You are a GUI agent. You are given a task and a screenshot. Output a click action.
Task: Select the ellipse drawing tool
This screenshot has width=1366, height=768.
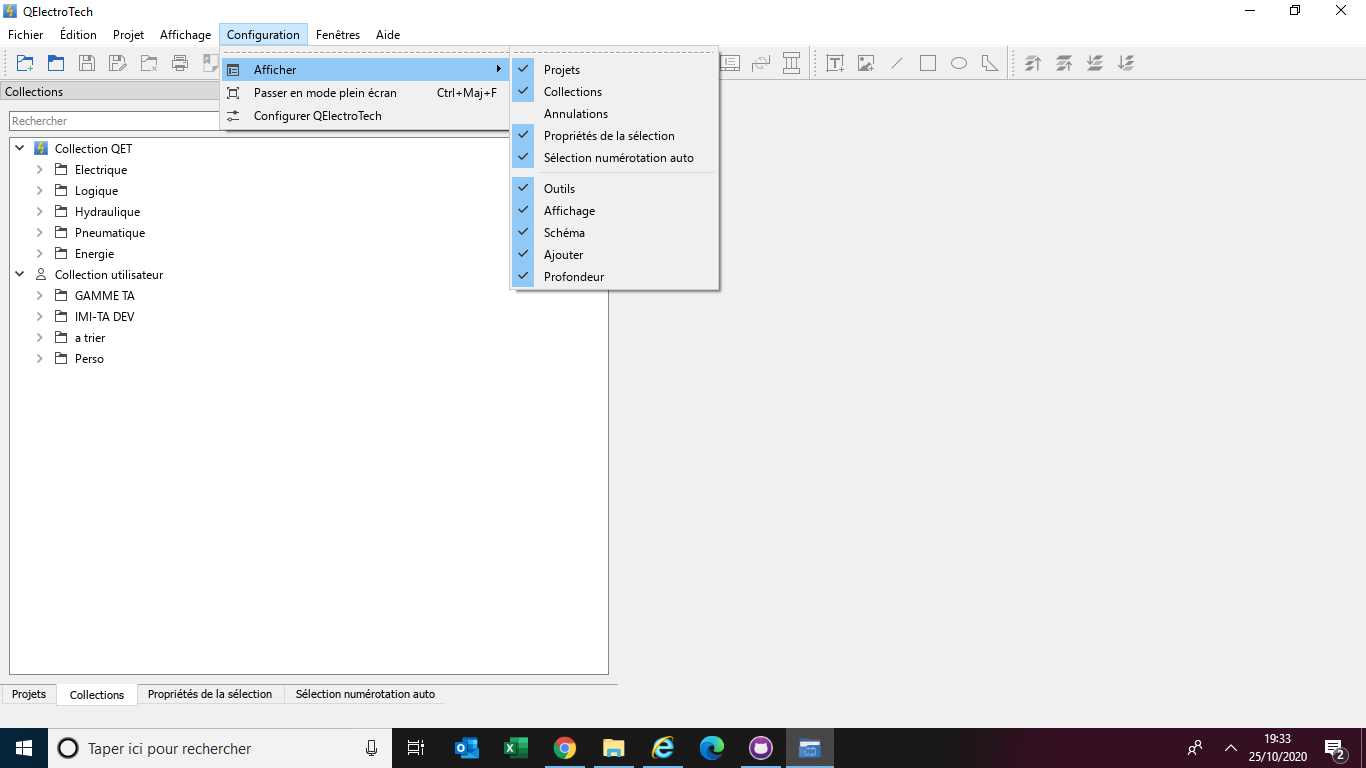pos(958,63)
